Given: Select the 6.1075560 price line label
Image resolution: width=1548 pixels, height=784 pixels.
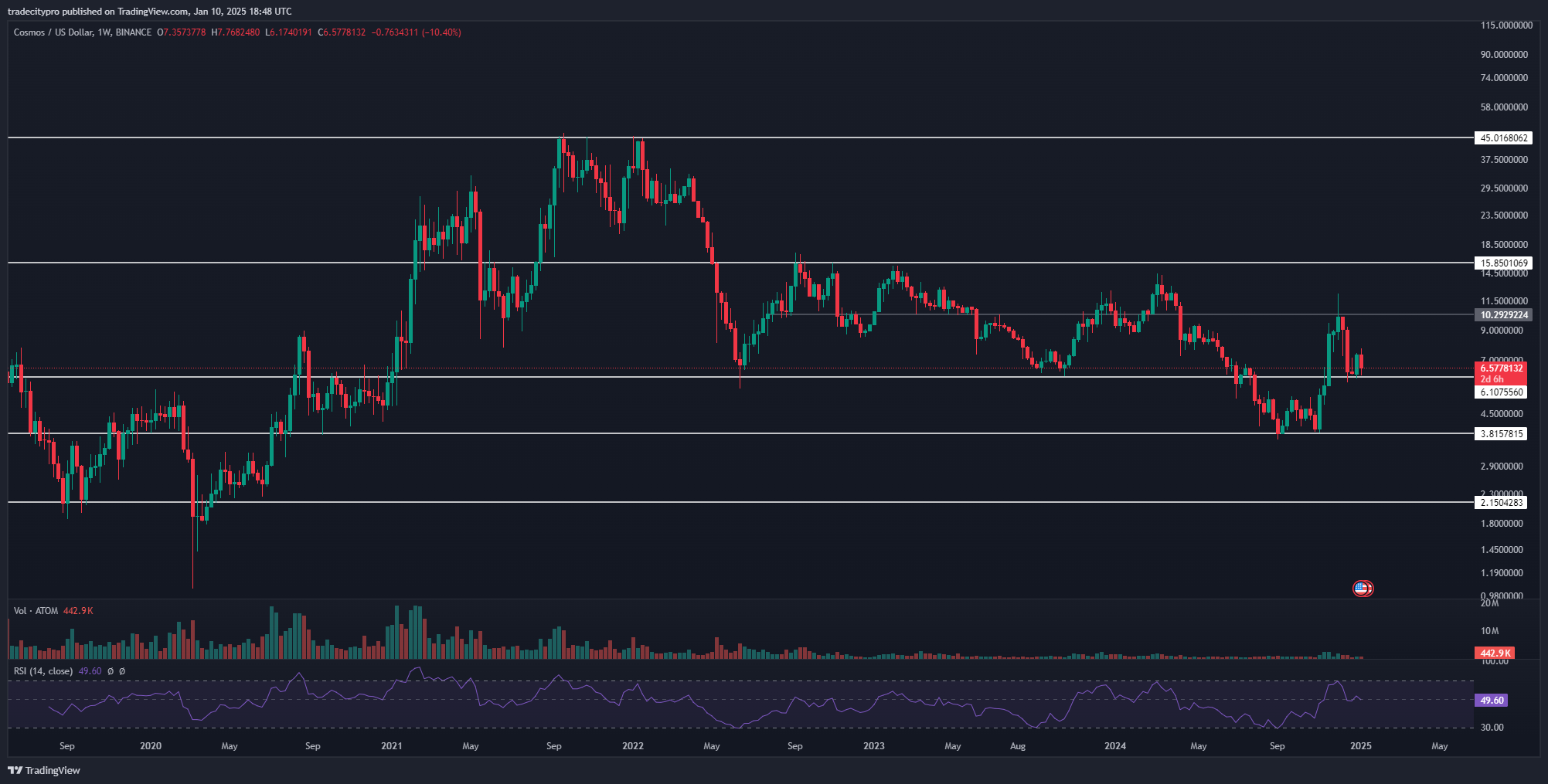Looking at the screenshot, I should click(1502, 392).
